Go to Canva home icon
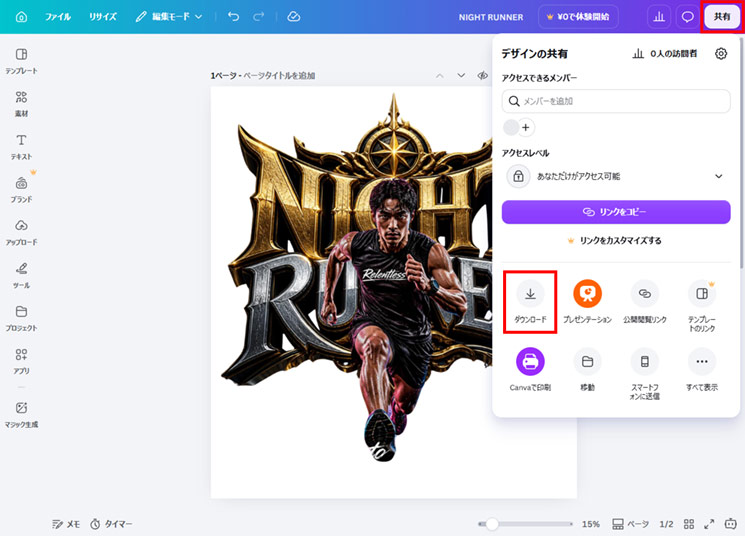This screenshot has width=745, height=536. (21, 17)
